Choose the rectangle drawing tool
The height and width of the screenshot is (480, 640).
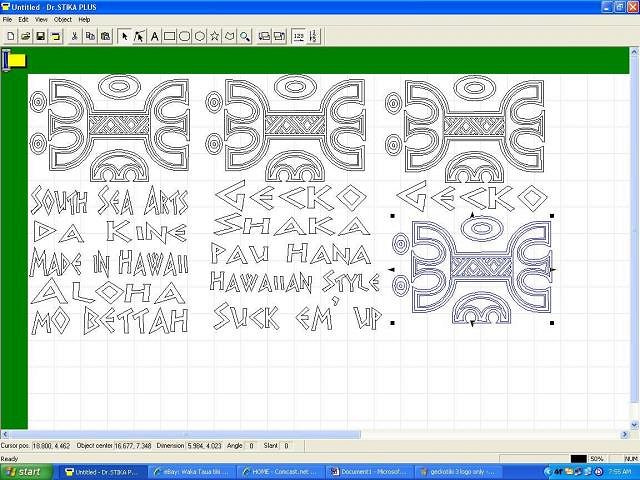pyautogui.click(x=169, y=36)
